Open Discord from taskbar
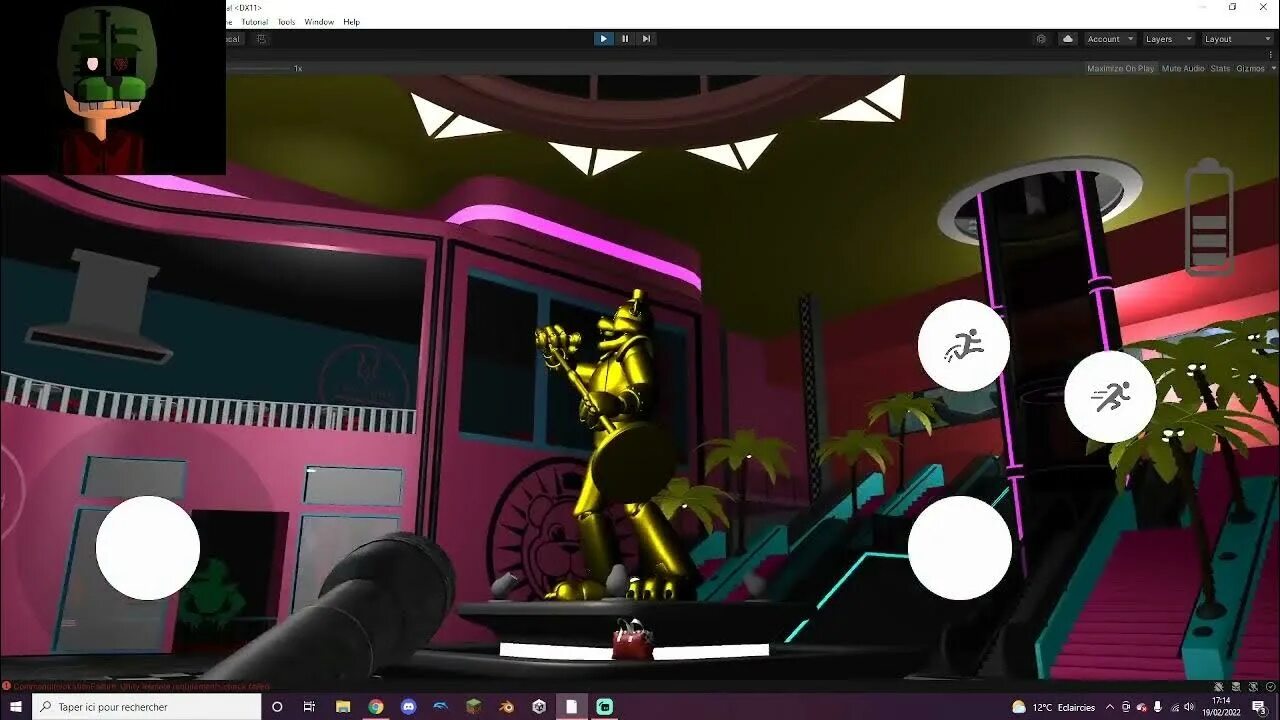1280x720 pixels. click(x=408, y=707)
